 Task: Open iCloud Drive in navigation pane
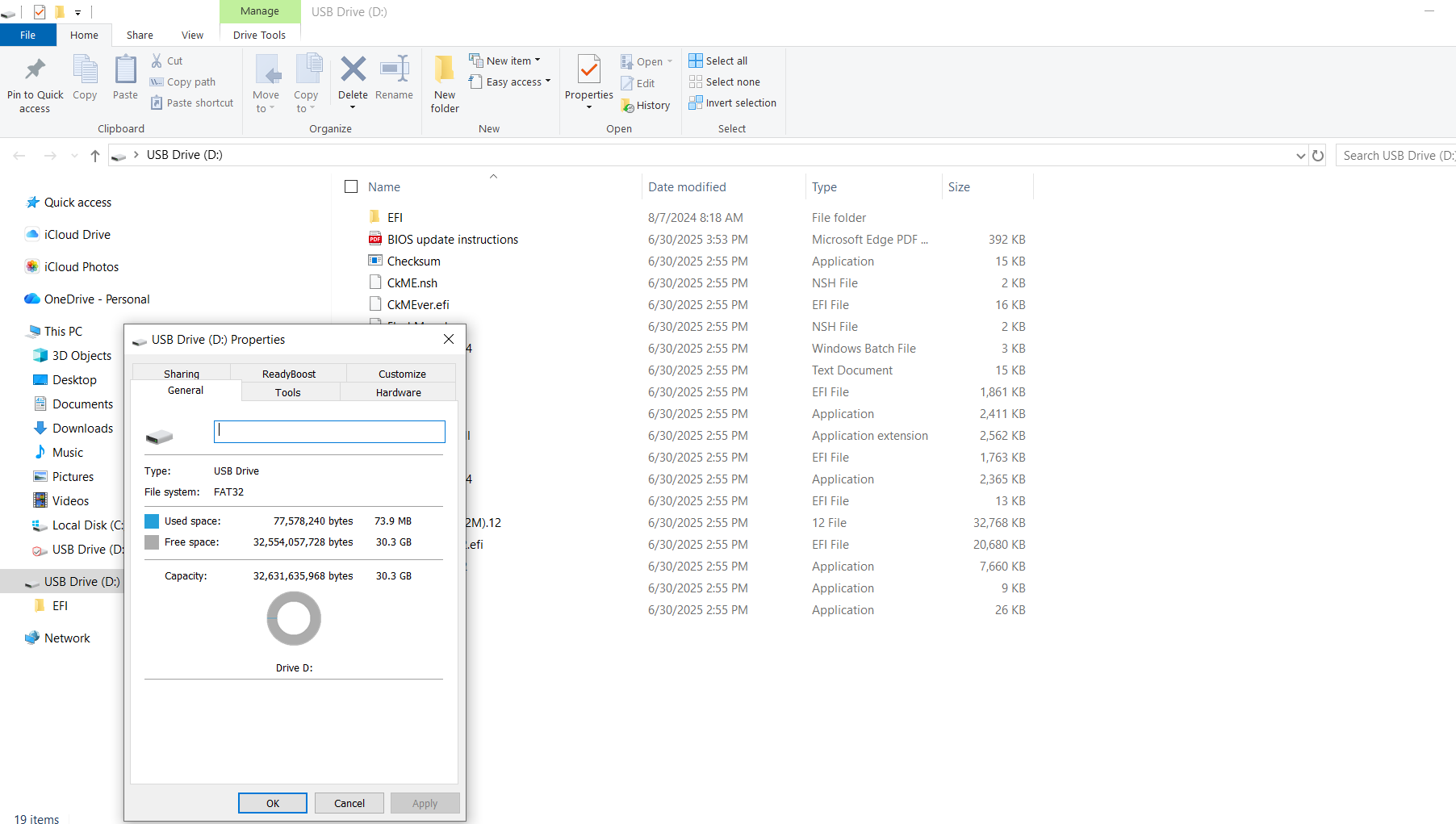[77, 234]
